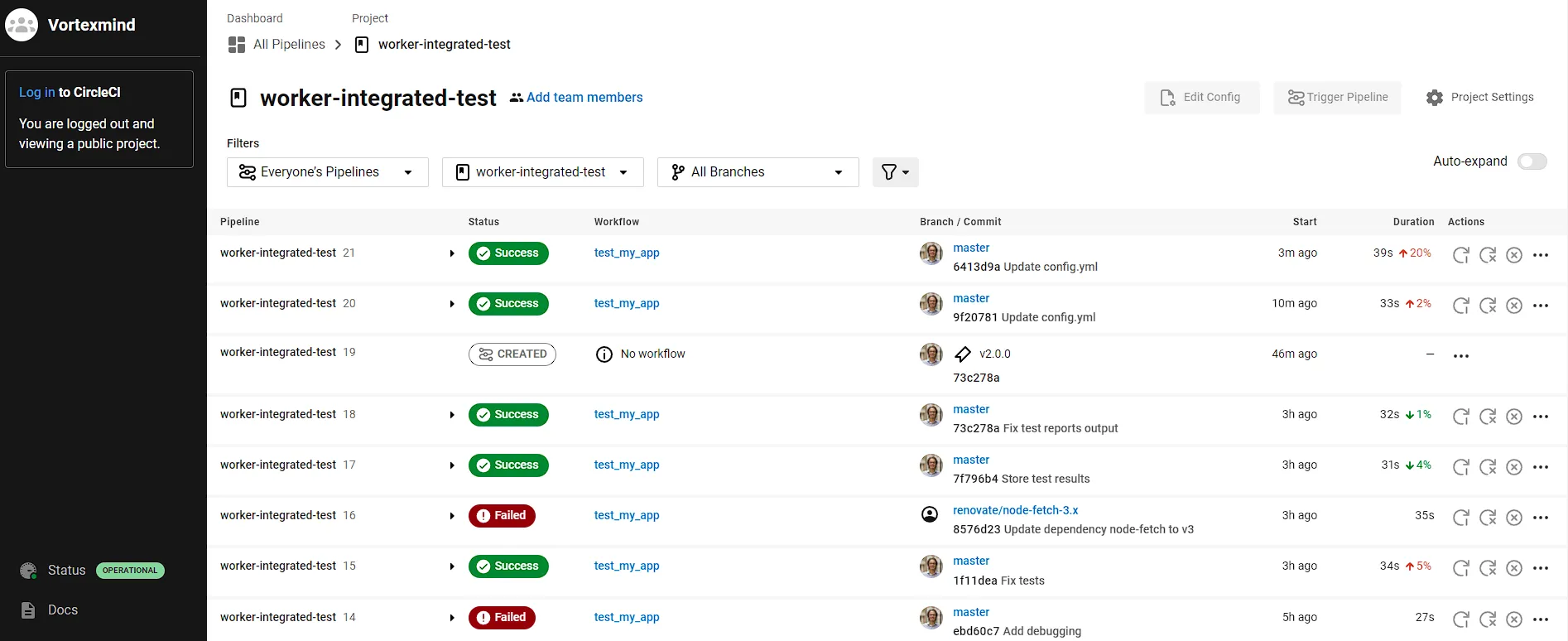Open renovate/node-fetch-3.x branch link

(1016, 510)
